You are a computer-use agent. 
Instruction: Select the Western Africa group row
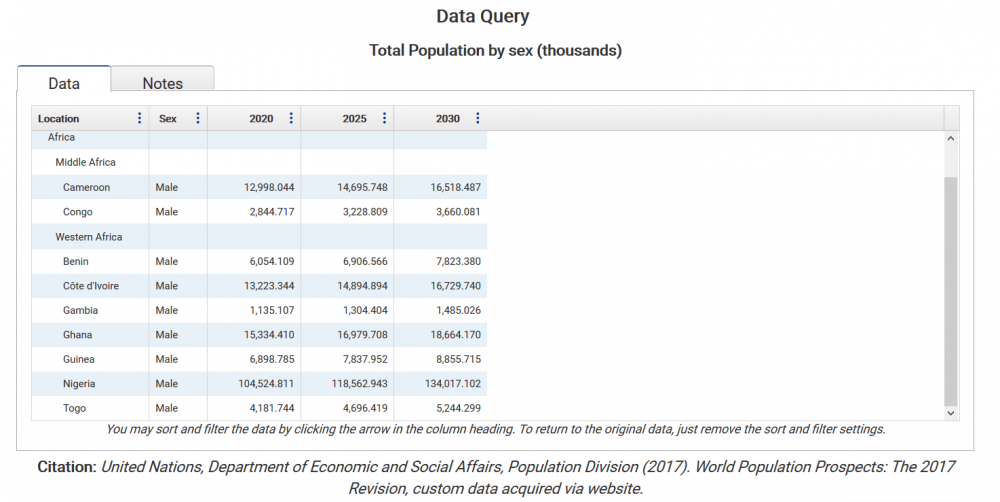click(x=259, y=237)
